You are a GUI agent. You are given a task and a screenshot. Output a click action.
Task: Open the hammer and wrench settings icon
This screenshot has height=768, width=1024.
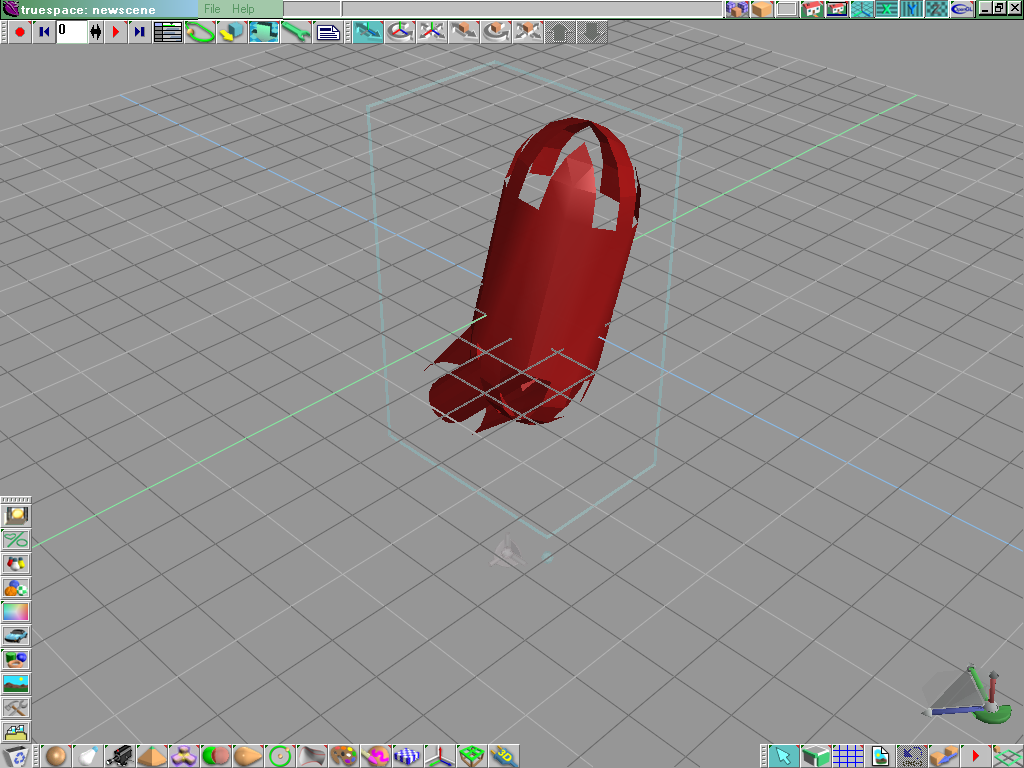[16, 708]
